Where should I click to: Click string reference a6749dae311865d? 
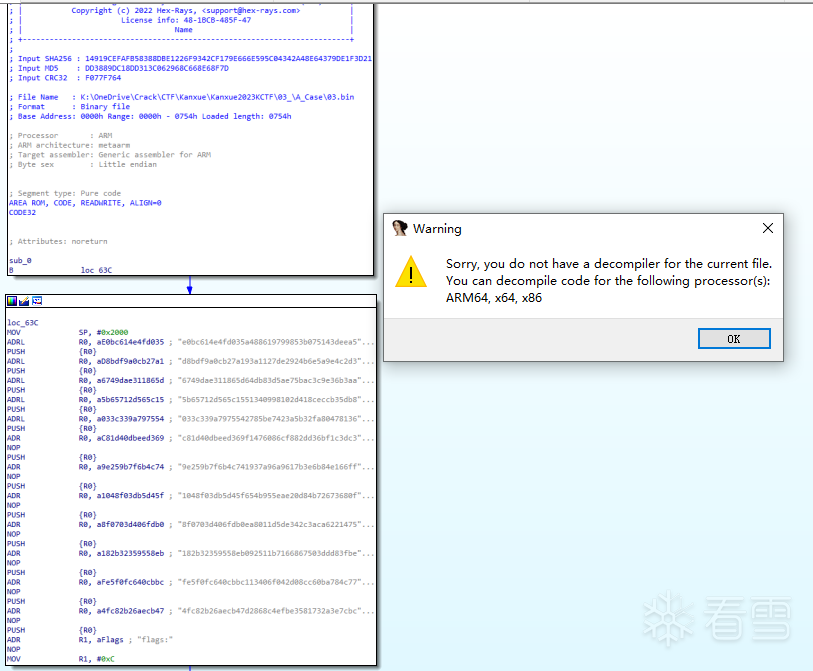coord(130,381)
